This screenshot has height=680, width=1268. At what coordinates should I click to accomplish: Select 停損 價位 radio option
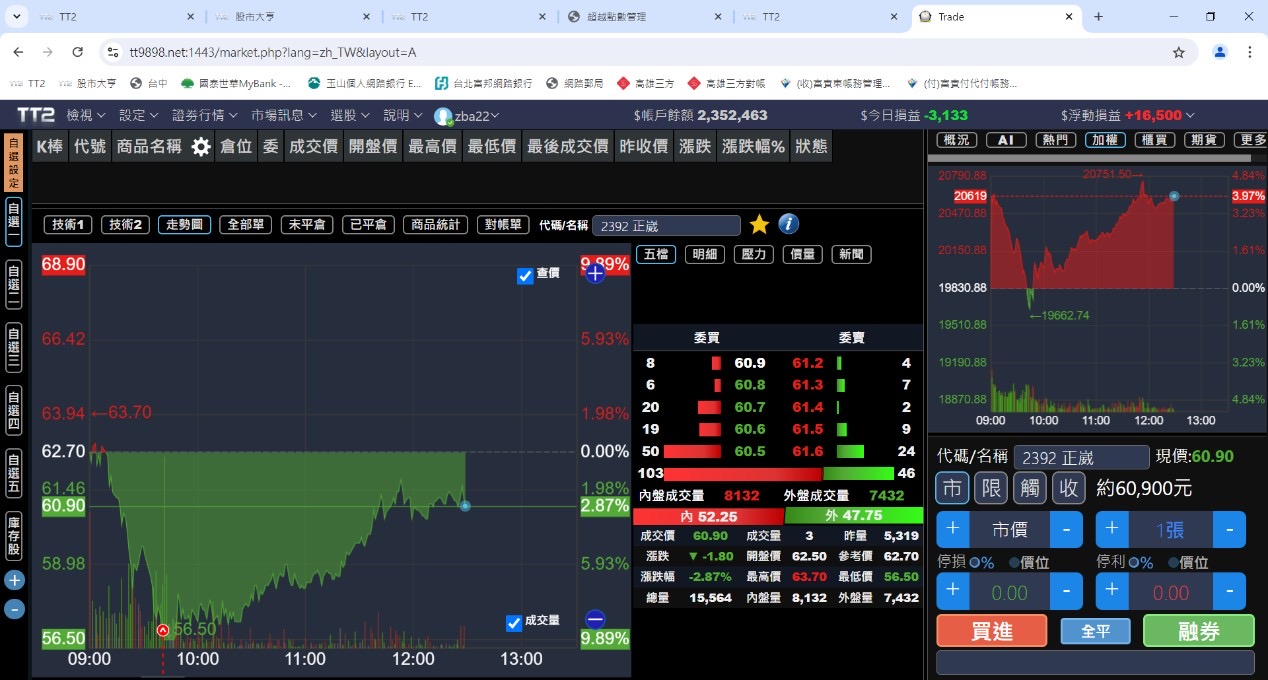click(1014, 562)
